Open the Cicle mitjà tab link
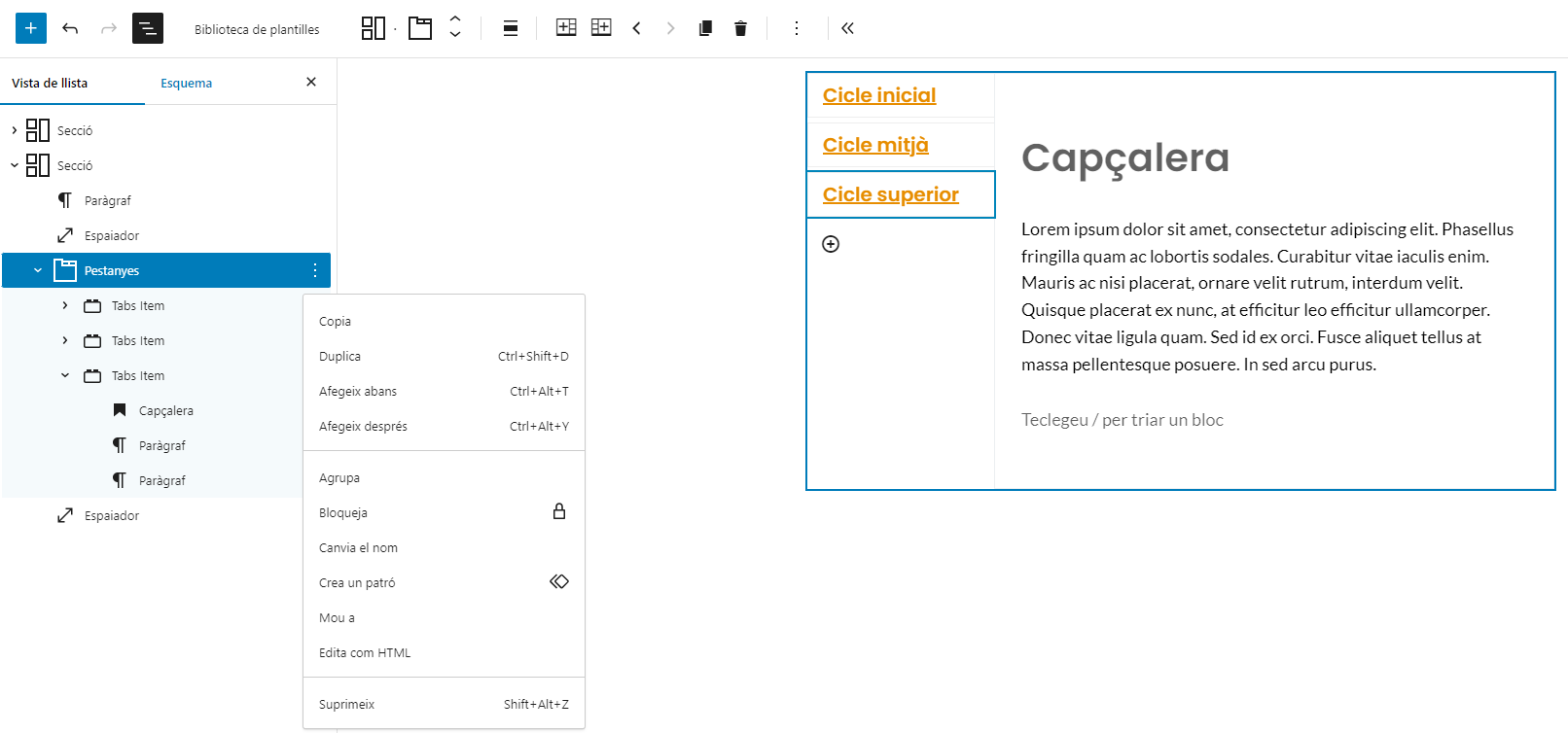Viewport: 1568px width, 733px height. 875,145
